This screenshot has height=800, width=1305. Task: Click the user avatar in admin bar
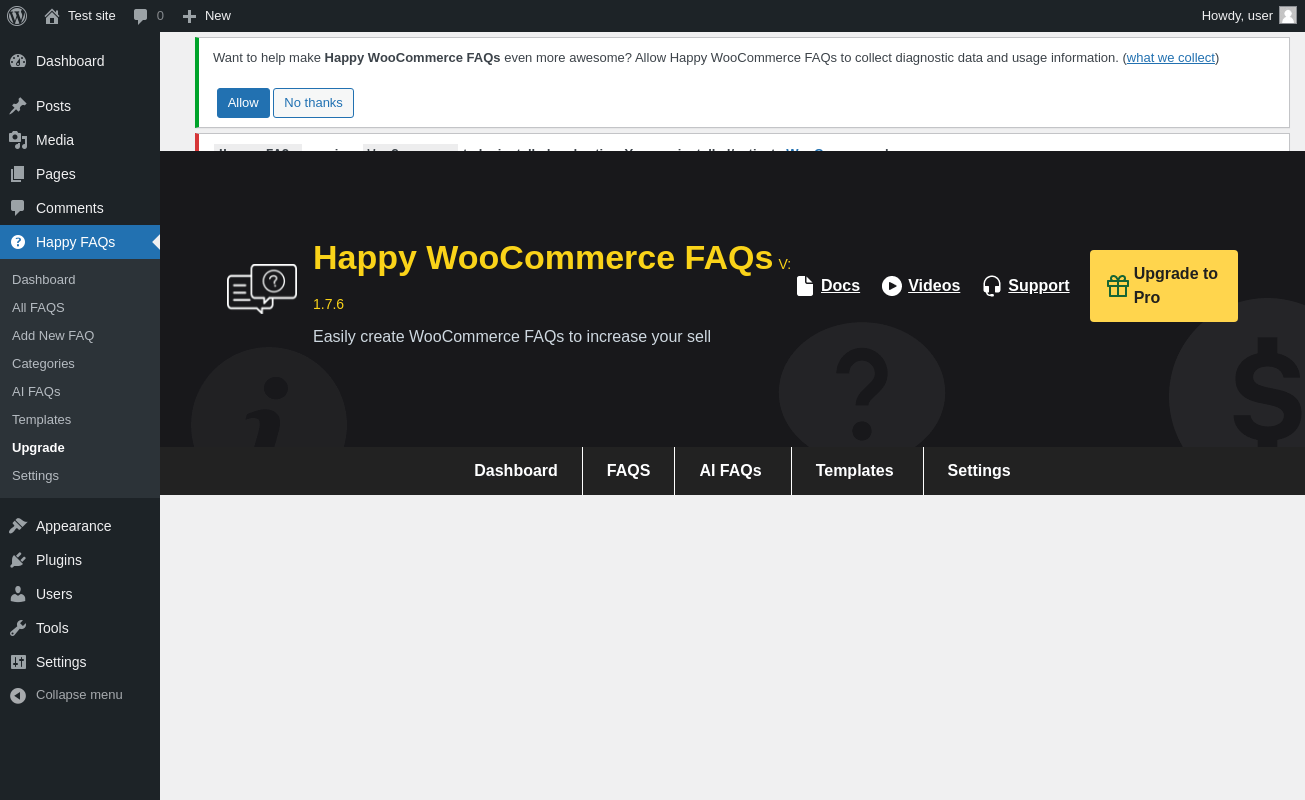[x=1288, y=15]
